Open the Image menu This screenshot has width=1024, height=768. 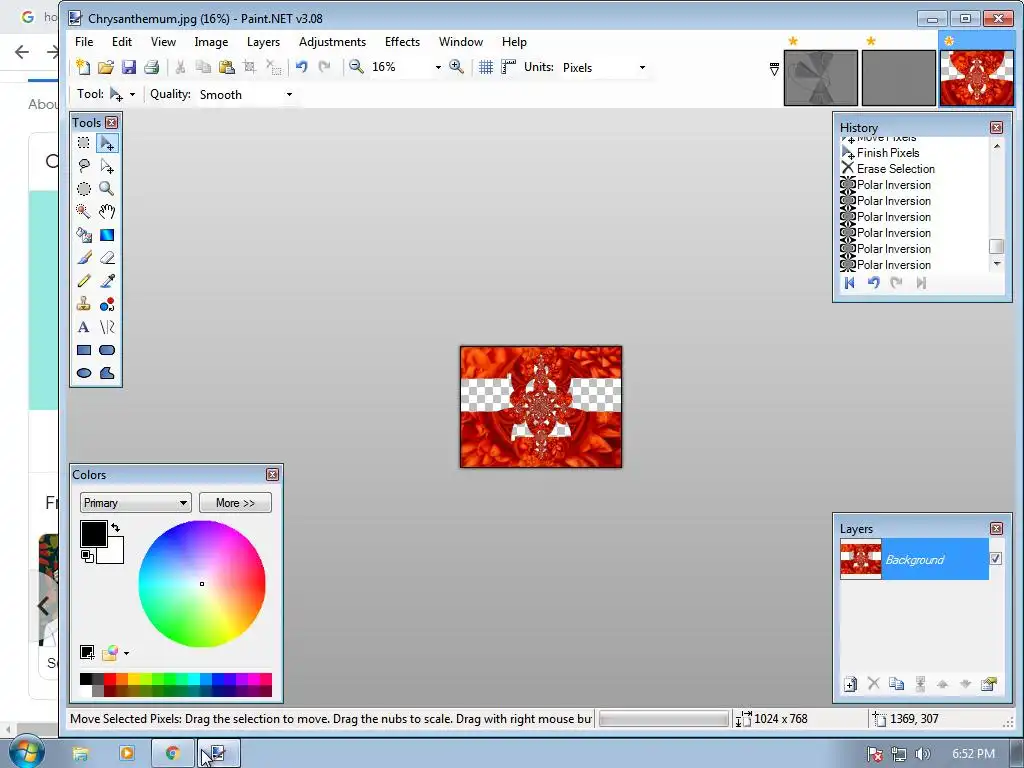point(211,42)
